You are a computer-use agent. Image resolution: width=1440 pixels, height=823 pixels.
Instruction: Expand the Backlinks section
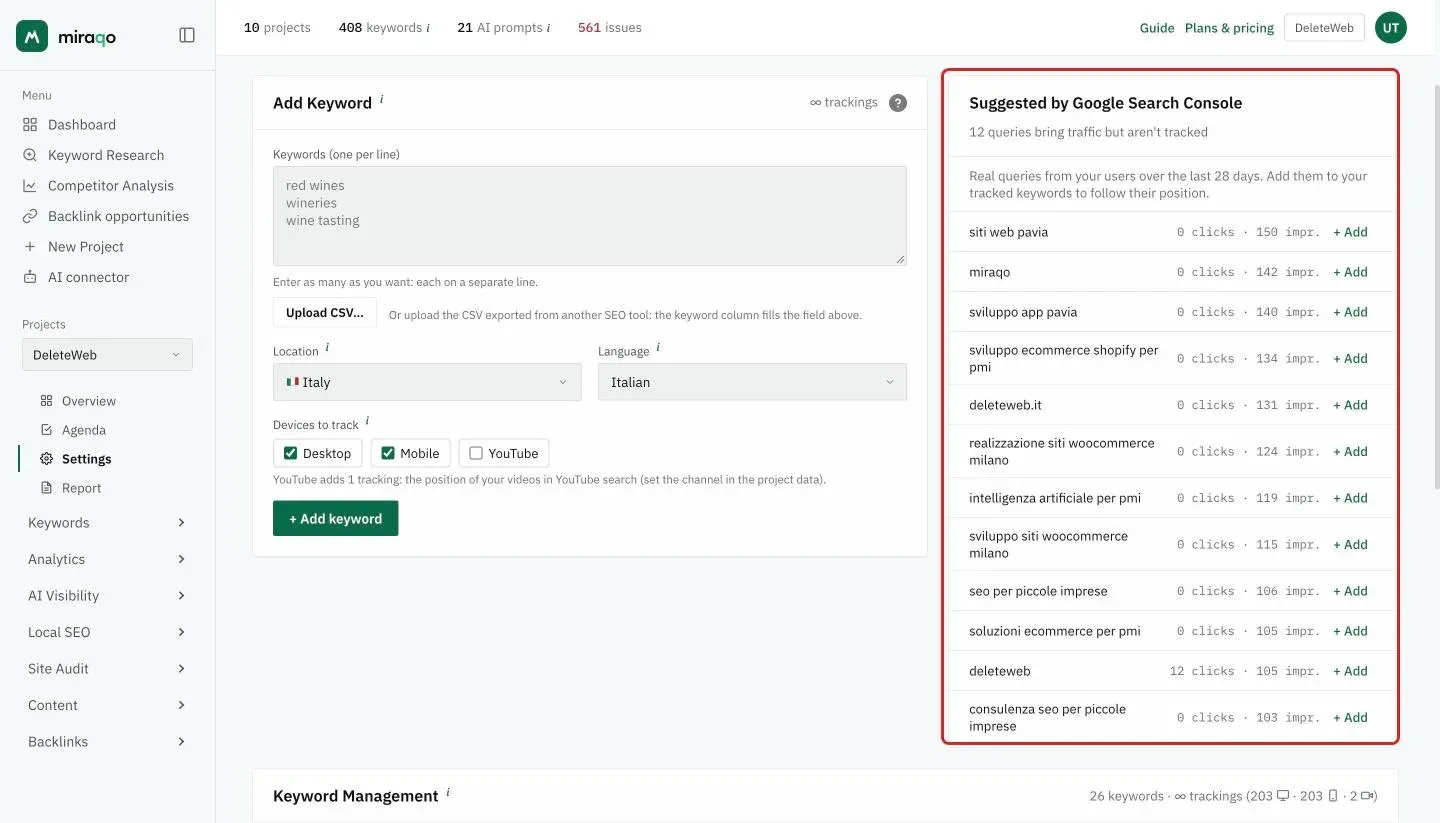107,742
